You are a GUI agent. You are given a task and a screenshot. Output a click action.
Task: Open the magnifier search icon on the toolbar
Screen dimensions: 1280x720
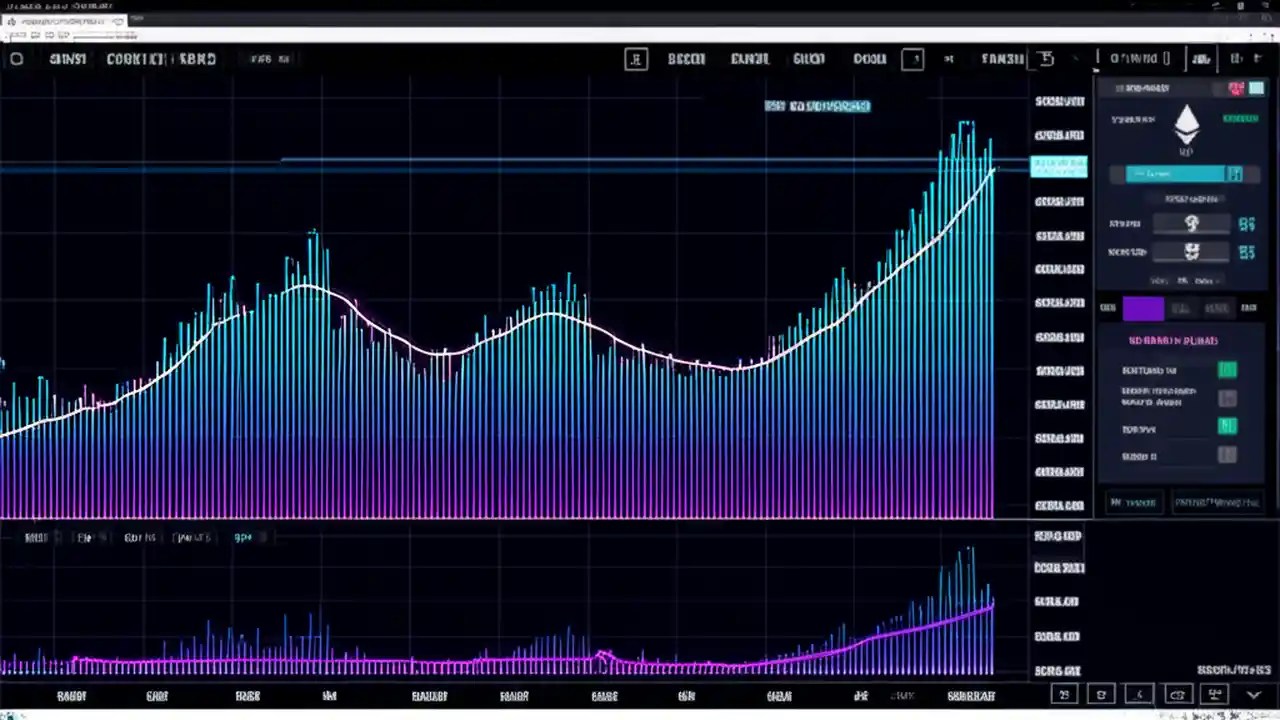[x=636, y=59]
